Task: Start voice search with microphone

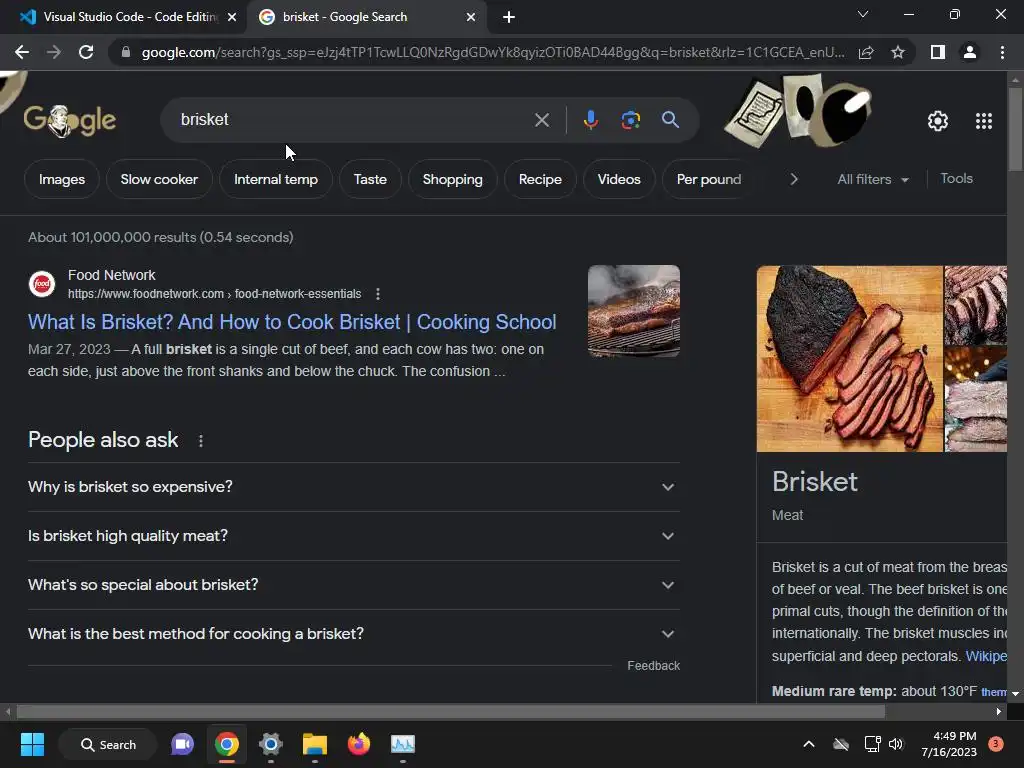Action: pos(590,120)
